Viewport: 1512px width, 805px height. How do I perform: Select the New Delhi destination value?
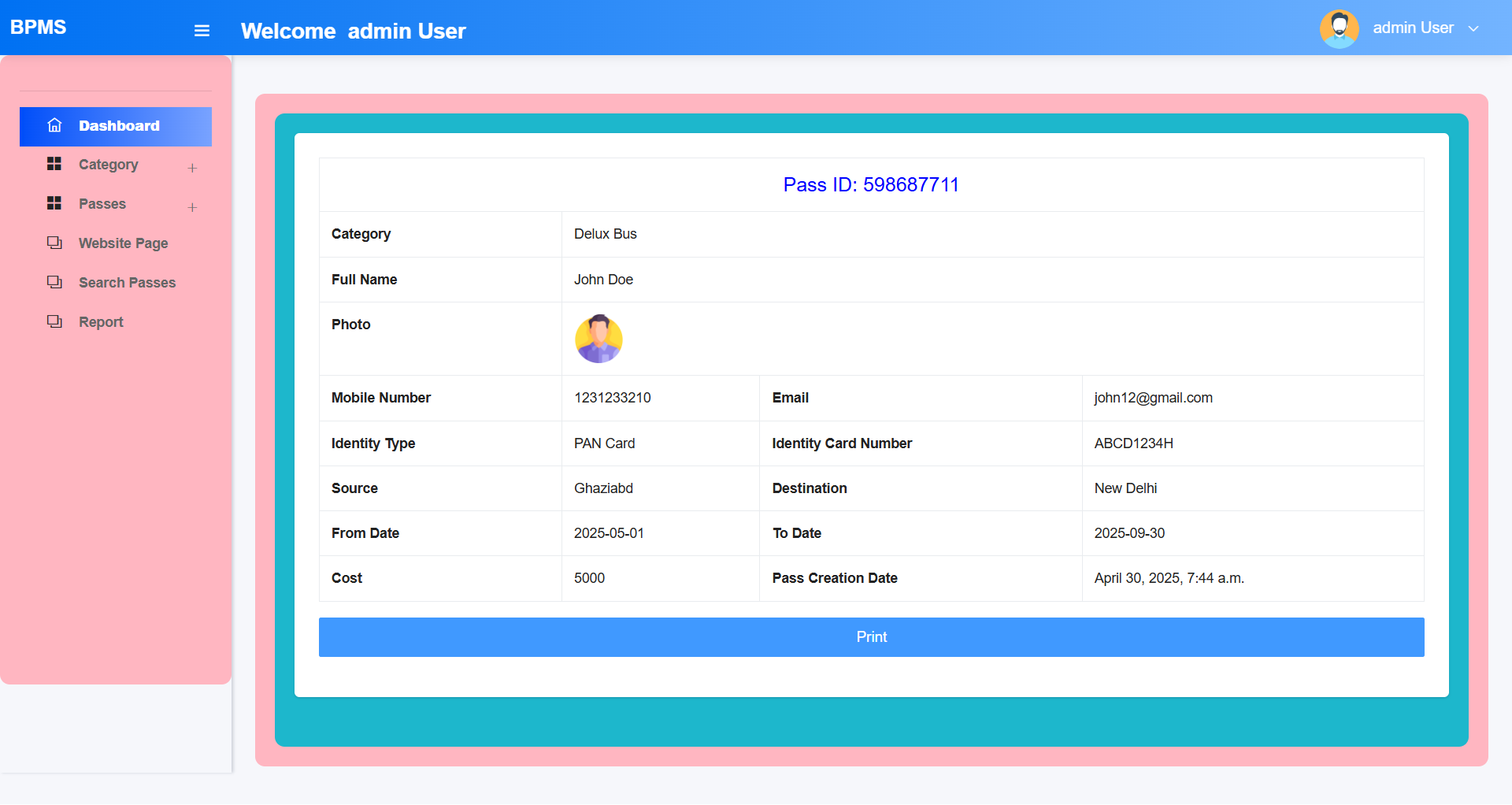coord(1125,488)
